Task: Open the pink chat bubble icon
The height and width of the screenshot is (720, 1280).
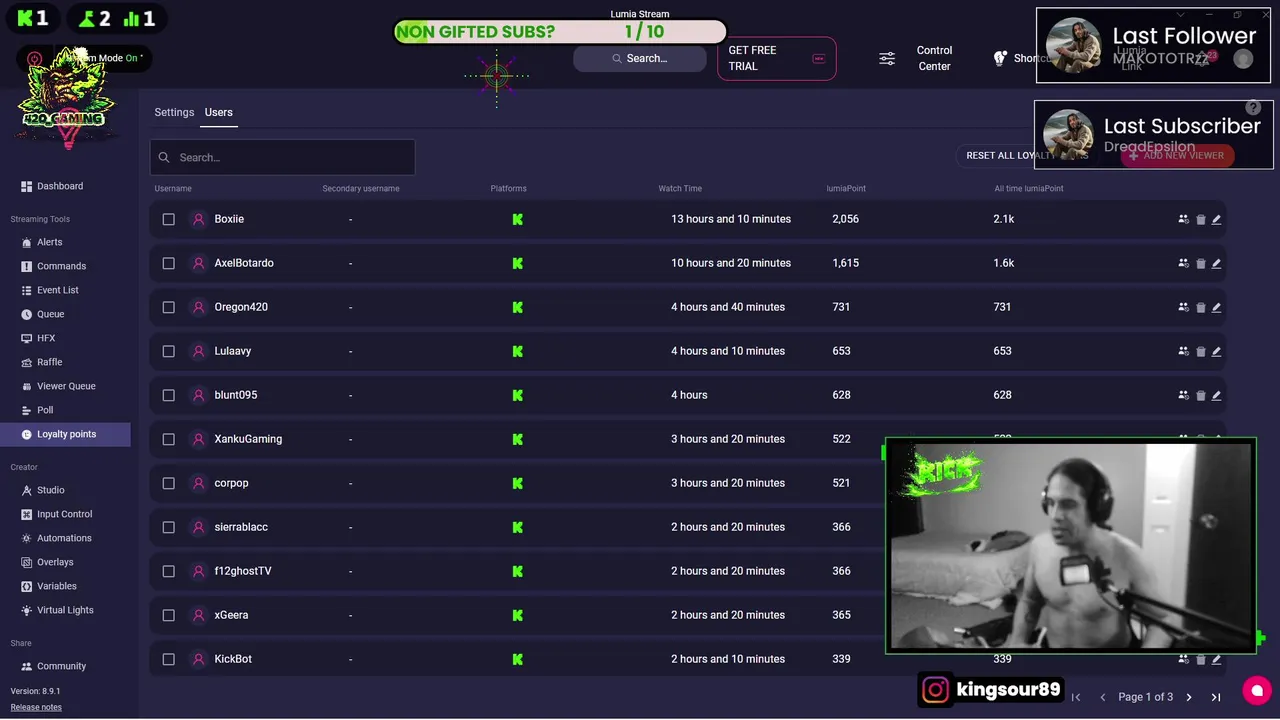Action: 1256,690
